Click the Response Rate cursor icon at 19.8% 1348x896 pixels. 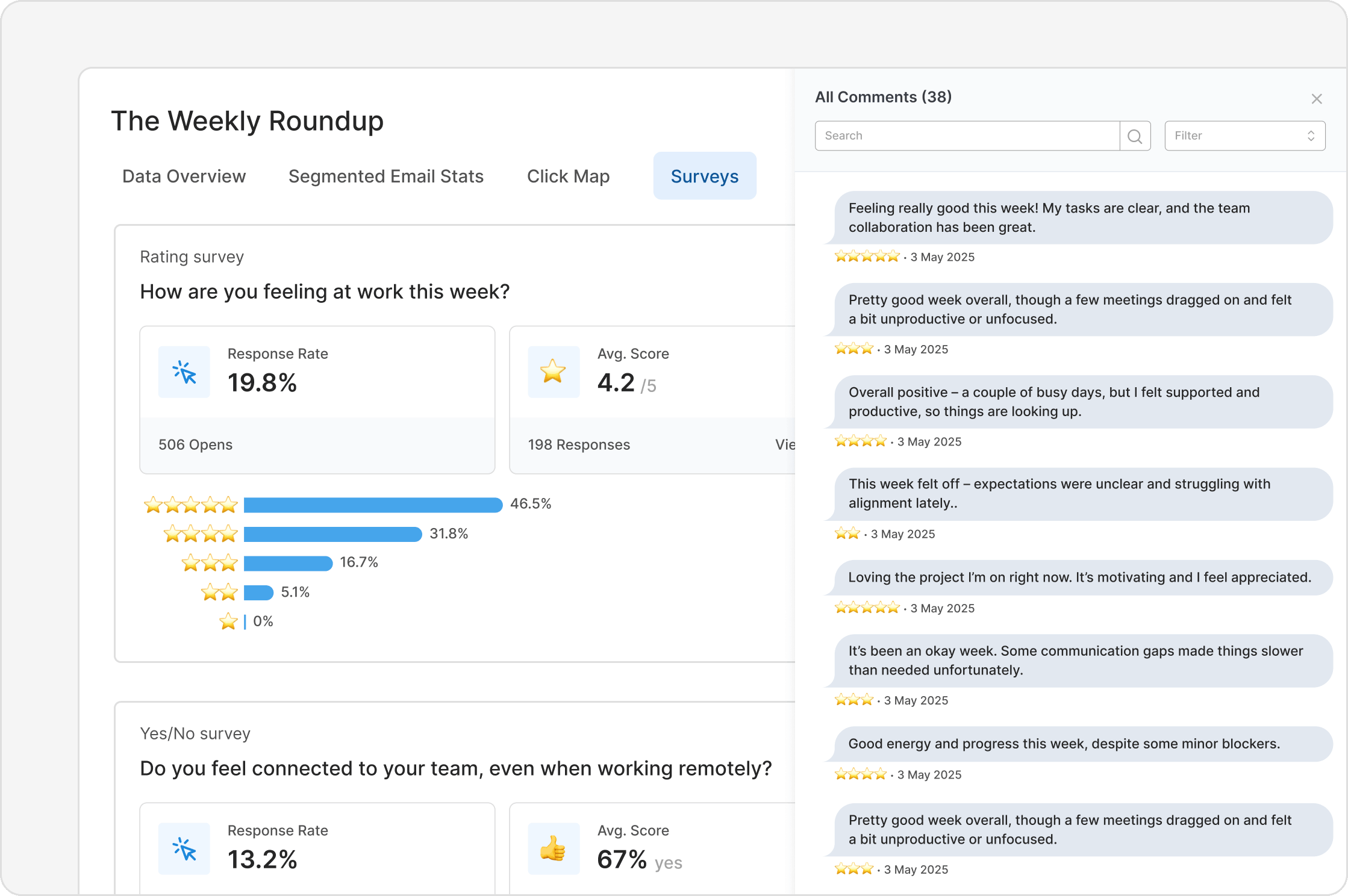pos(184,372)
